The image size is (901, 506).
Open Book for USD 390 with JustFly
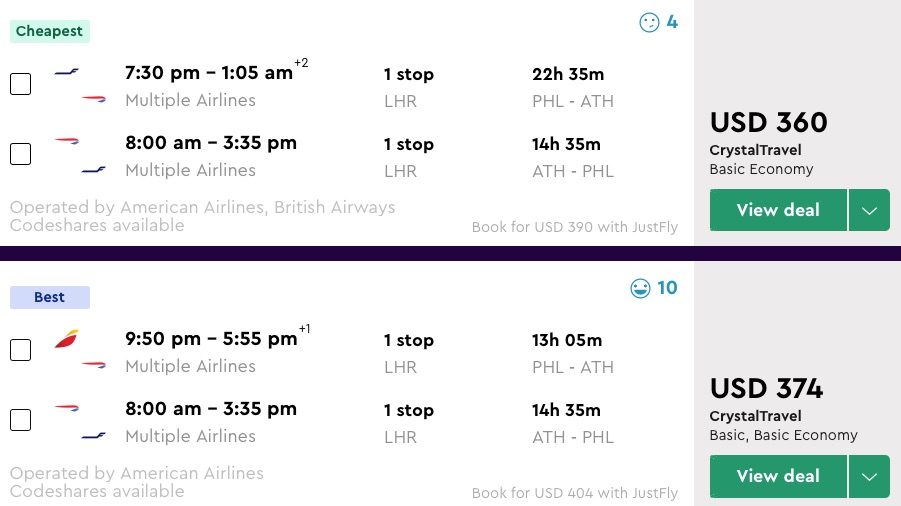pos(574,227)
